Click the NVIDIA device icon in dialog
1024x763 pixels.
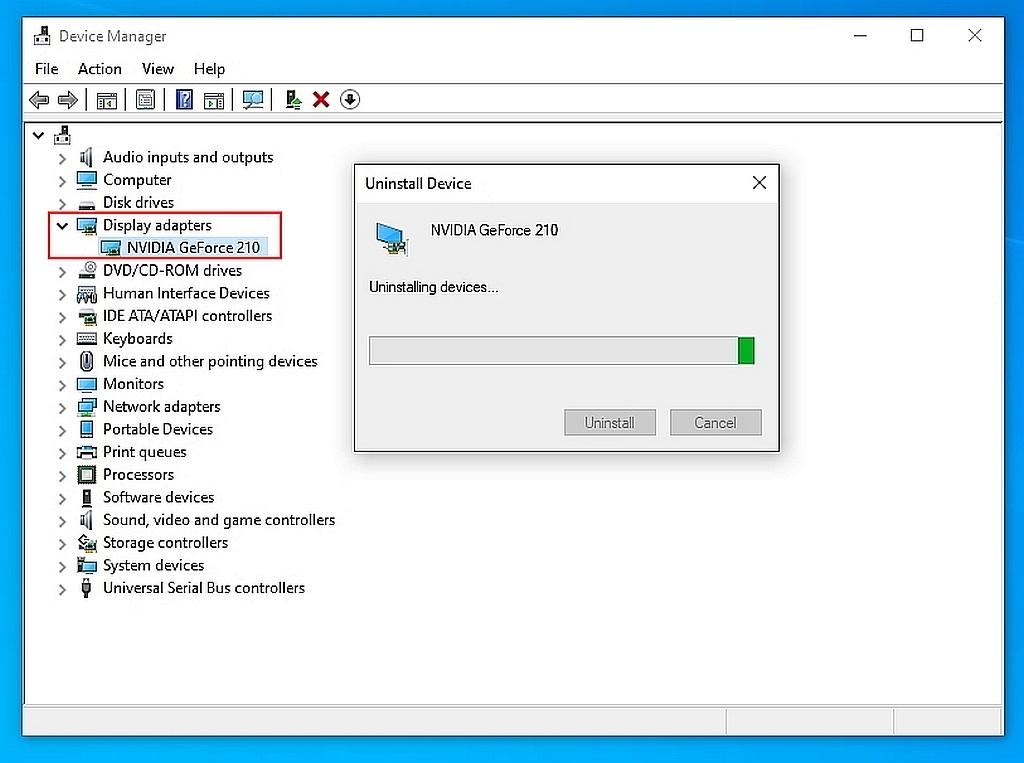pyautogui.click(x=392, y=238)
